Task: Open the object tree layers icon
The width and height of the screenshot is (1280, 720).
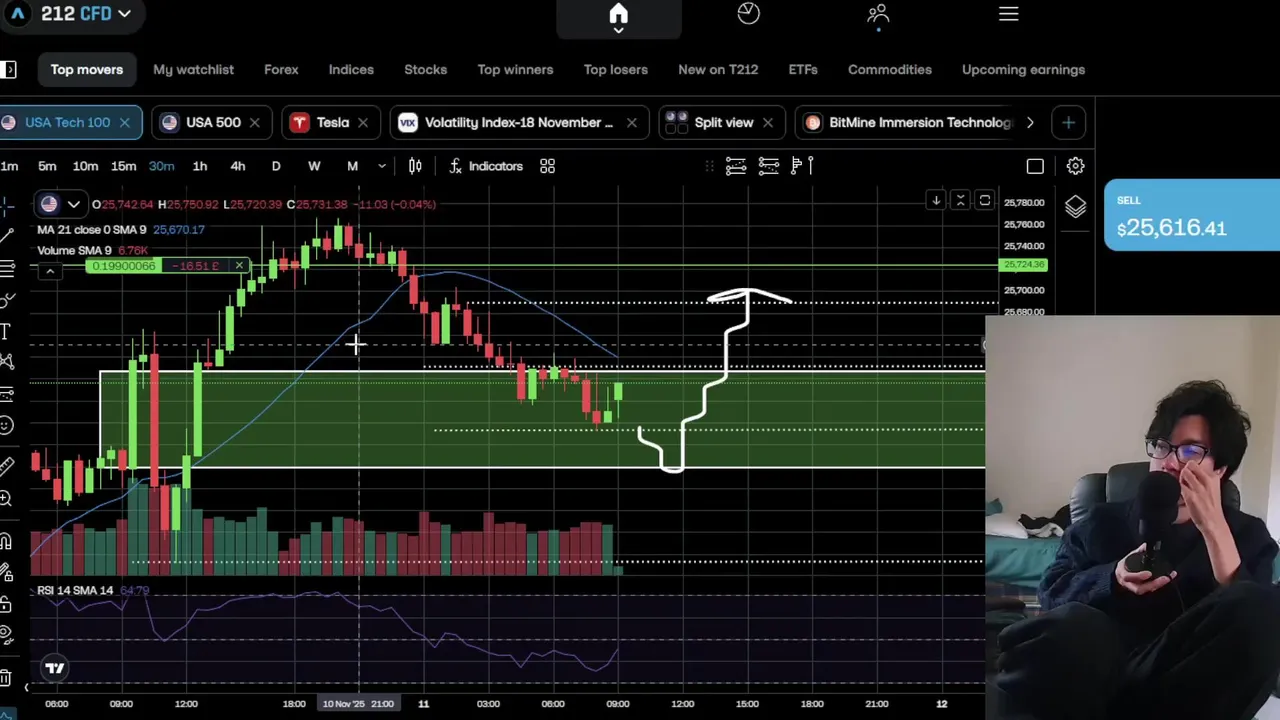Action: pyautogui.click(x=1075, y=207)
